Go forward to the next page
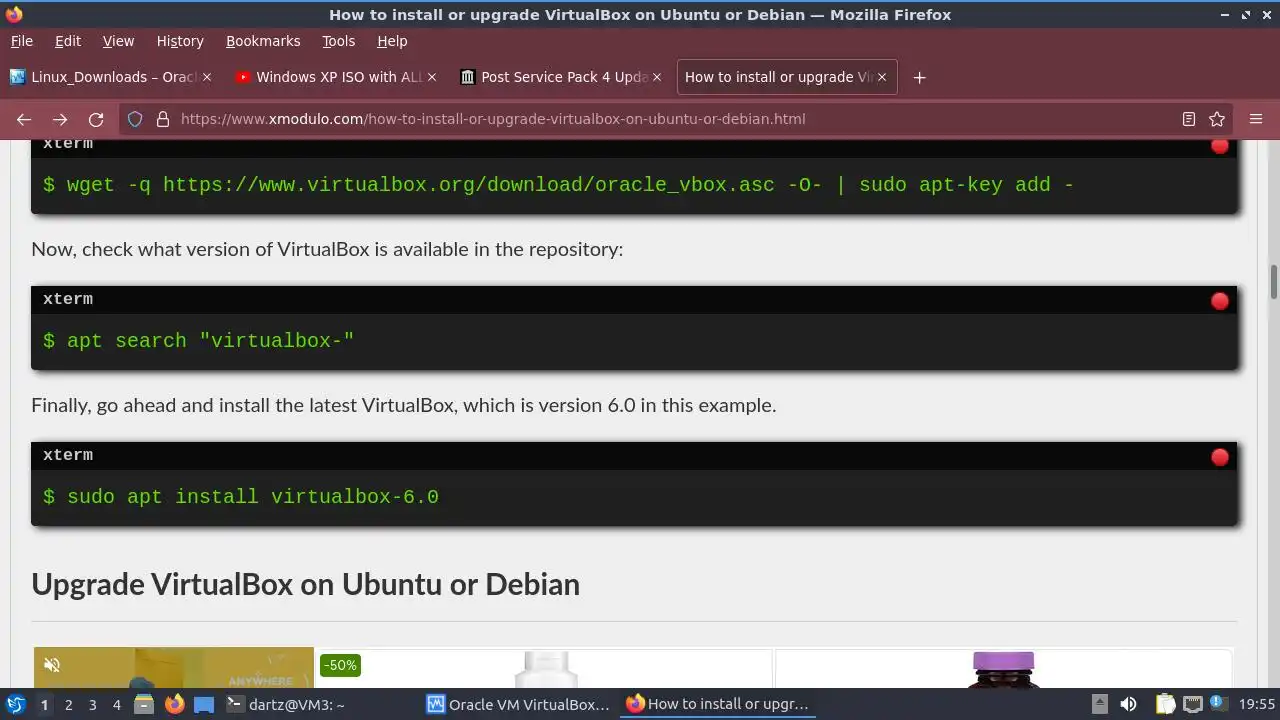 tap(60, 119)
